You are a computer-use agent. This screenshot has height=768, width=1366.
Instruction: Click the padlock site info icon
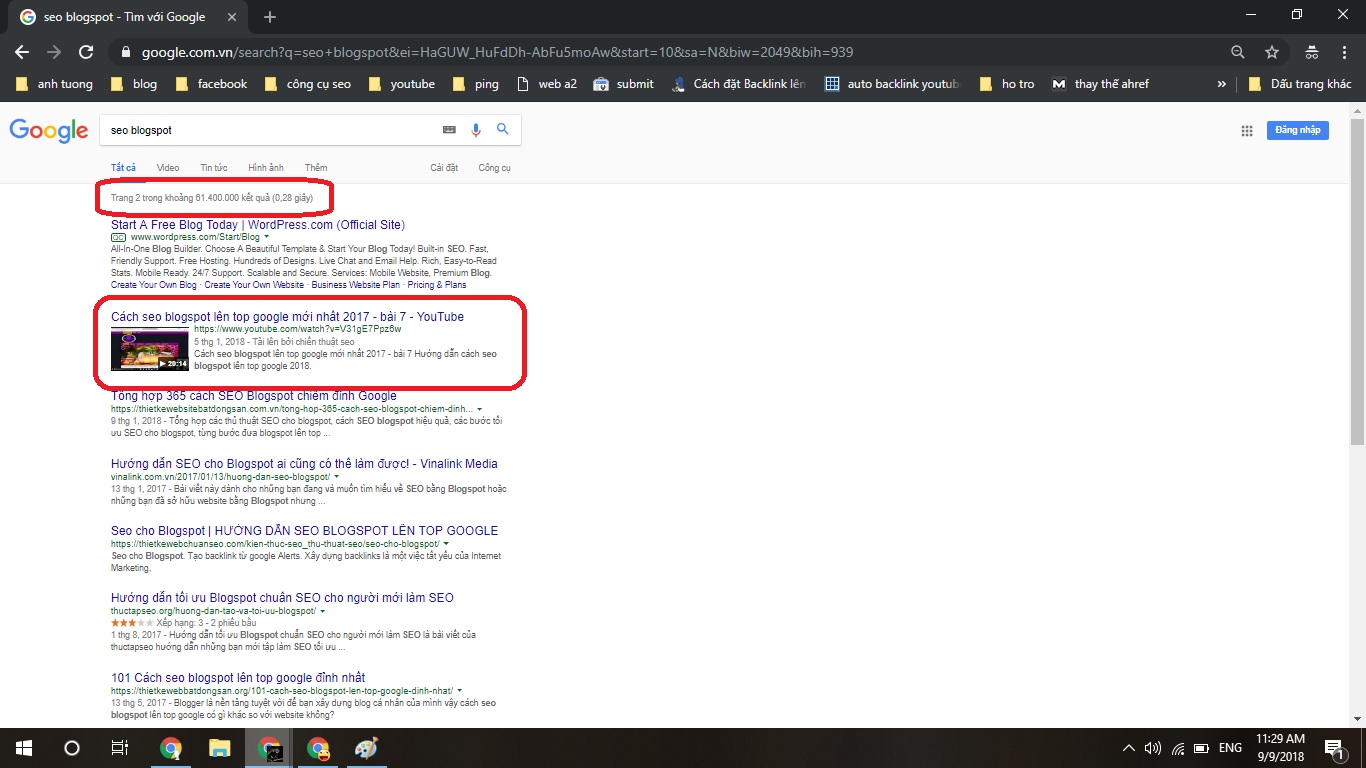[x=125, y=52]
